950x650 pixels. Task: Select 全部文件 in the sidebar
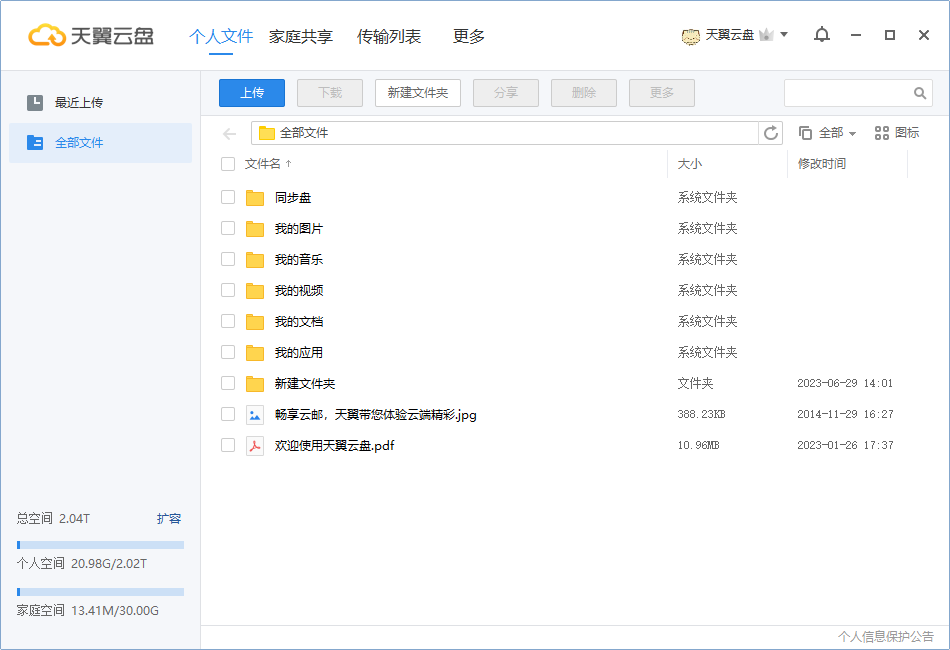(x=101, y=143)
